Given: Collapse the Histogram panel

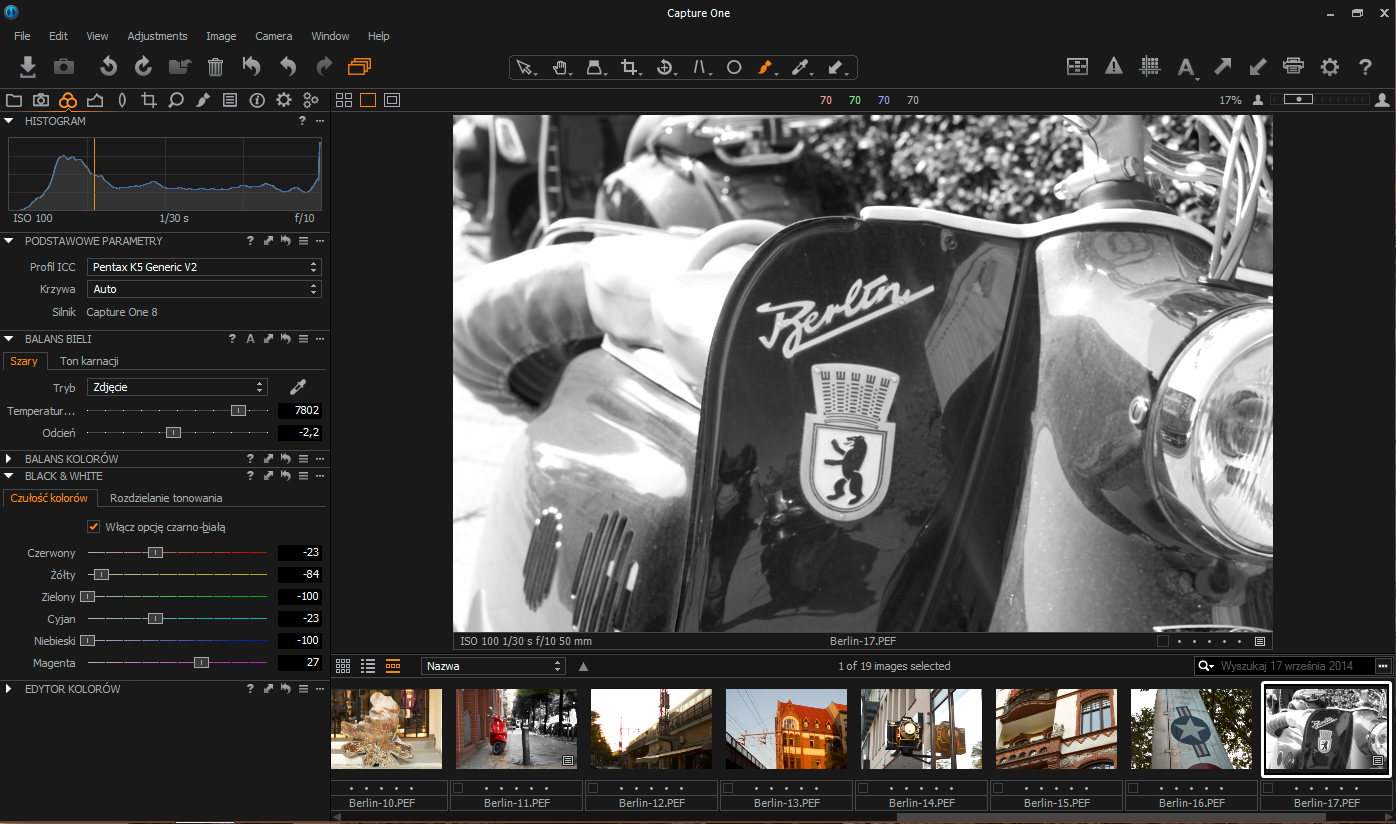Looking at the screenshot, I should pos(9,121).
